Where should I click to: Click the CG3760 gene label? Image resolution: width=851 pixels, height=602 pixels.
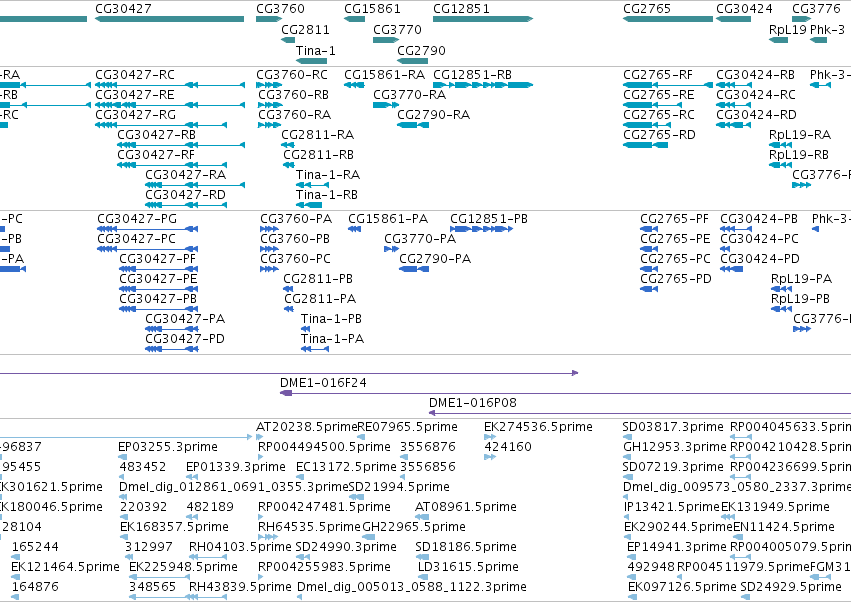(x=280, y=9)
